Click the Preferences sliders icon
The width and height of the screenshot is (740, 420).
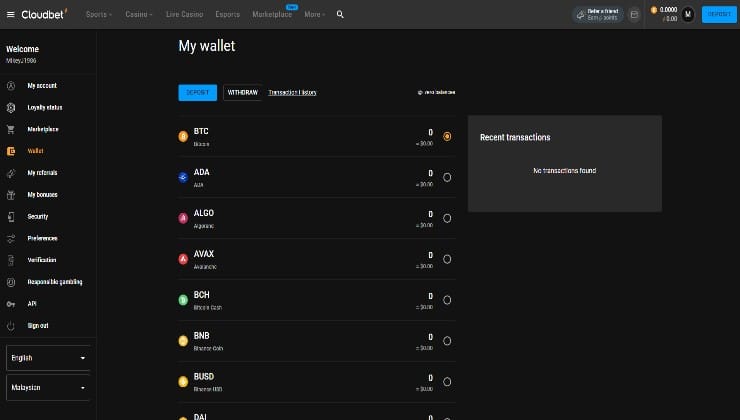coord(11,239)
